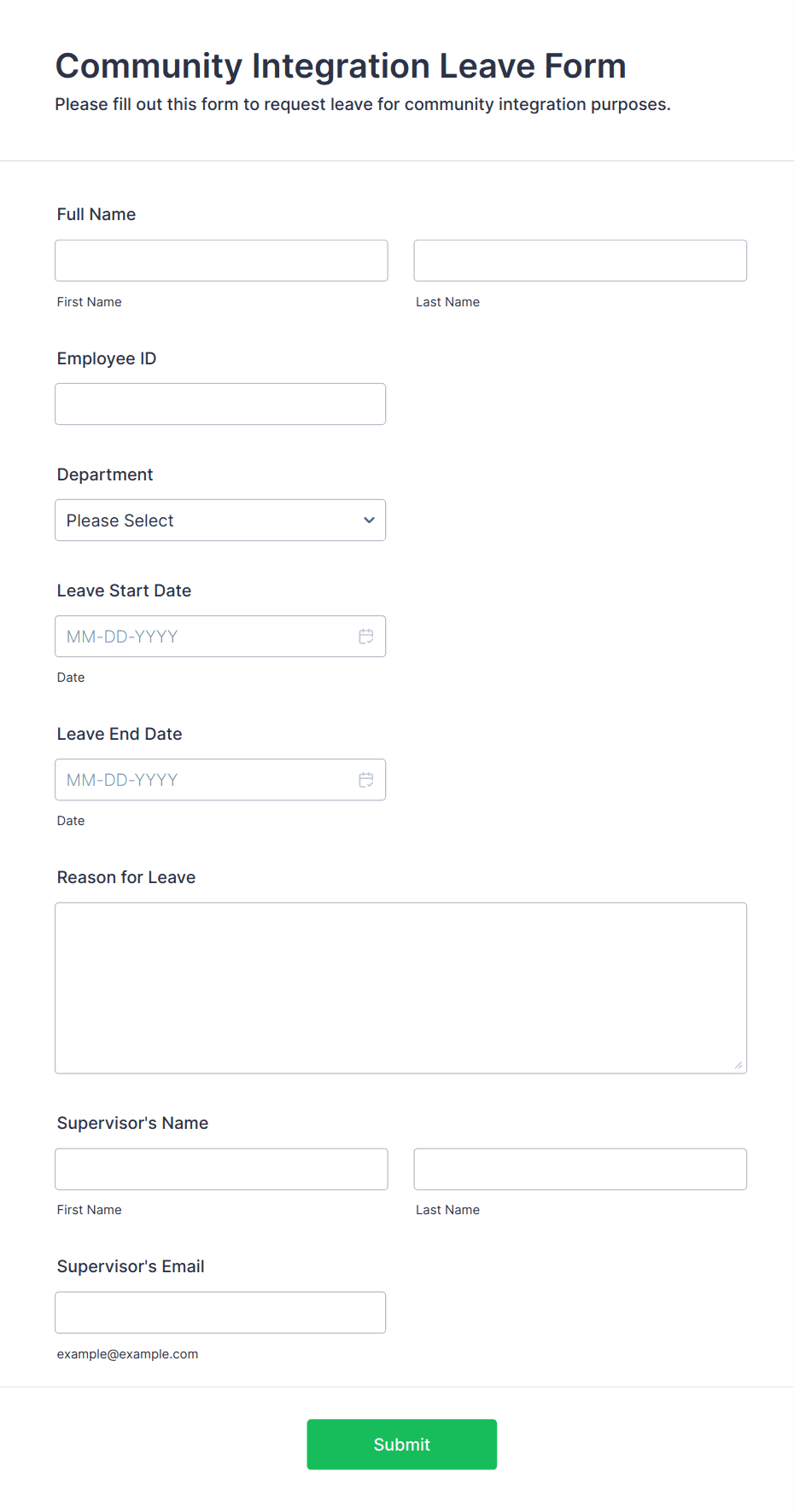The height and width of the screenshot is (1512, 794).
Task: Open the Leave End Date calendar icon
Action: (x=366, y=780)
